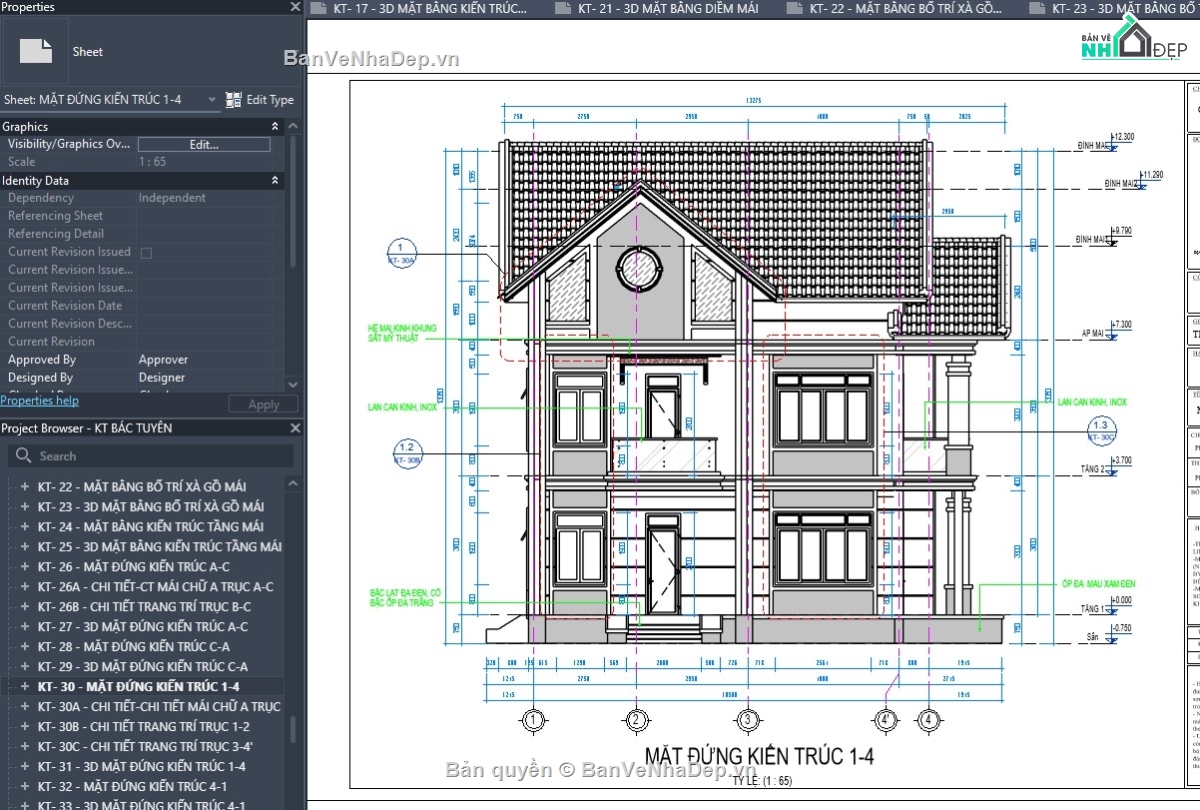The height and width of the screenshot is (810, 1200).
Task: Click the view icon on the KT-22 tab
Action: pos(795,9)
